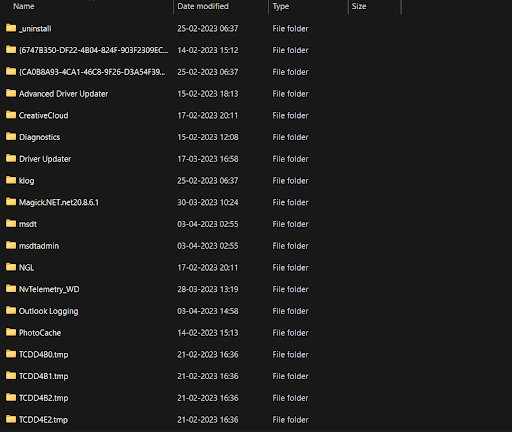Select the TCDD4B2.tmp folder name

[43, 398]
